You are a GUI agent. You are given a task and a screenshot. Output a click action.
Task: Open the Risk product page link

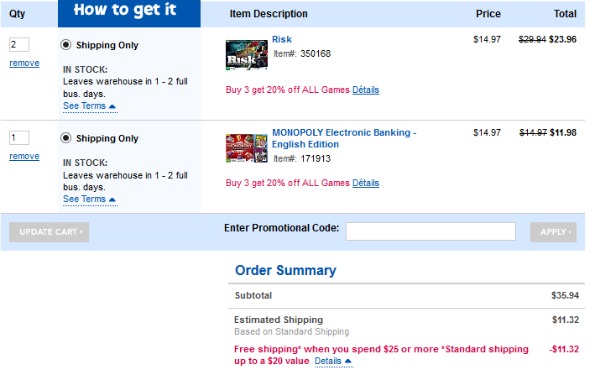(282, 39)
